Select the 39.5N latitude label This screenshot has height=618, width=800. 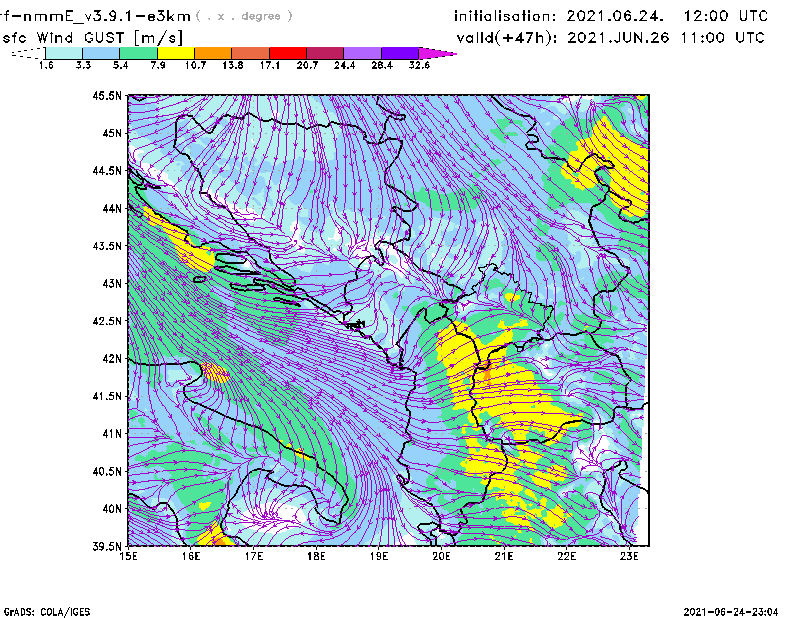click(x=107, y=547)
